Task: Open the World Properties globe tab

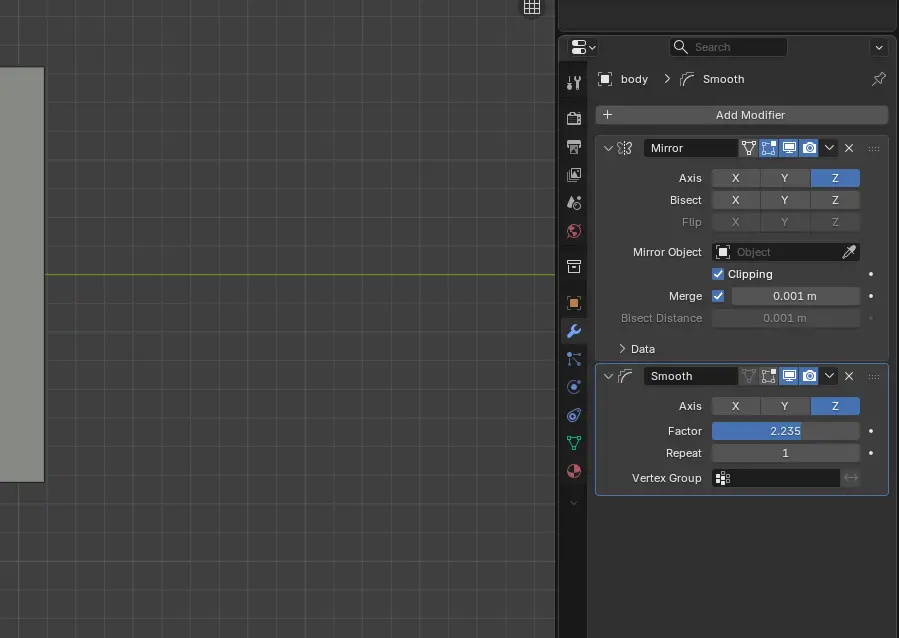Action: 573,231
